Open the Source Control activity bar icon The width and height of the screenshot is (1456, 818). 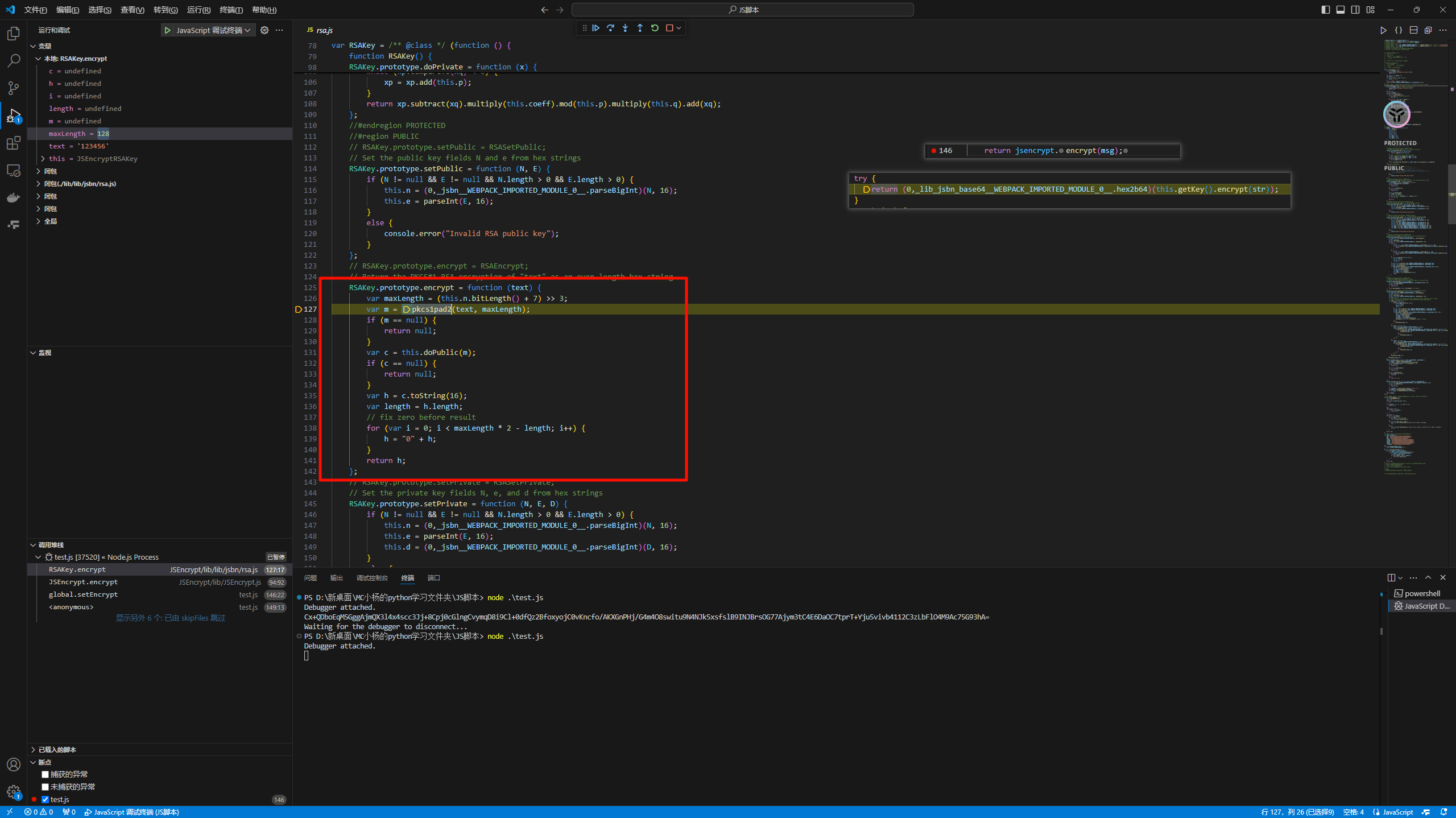14,88
